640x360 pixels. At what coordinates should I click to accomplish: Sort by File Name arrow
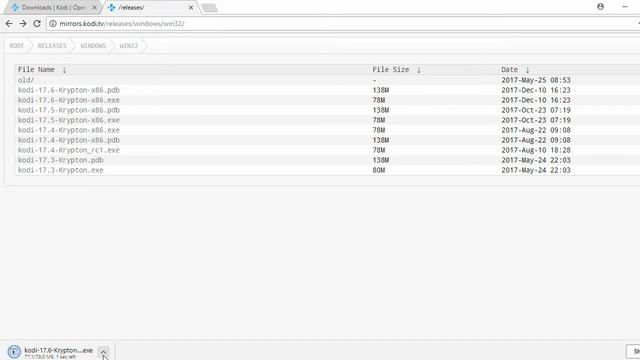click(64, 70)
